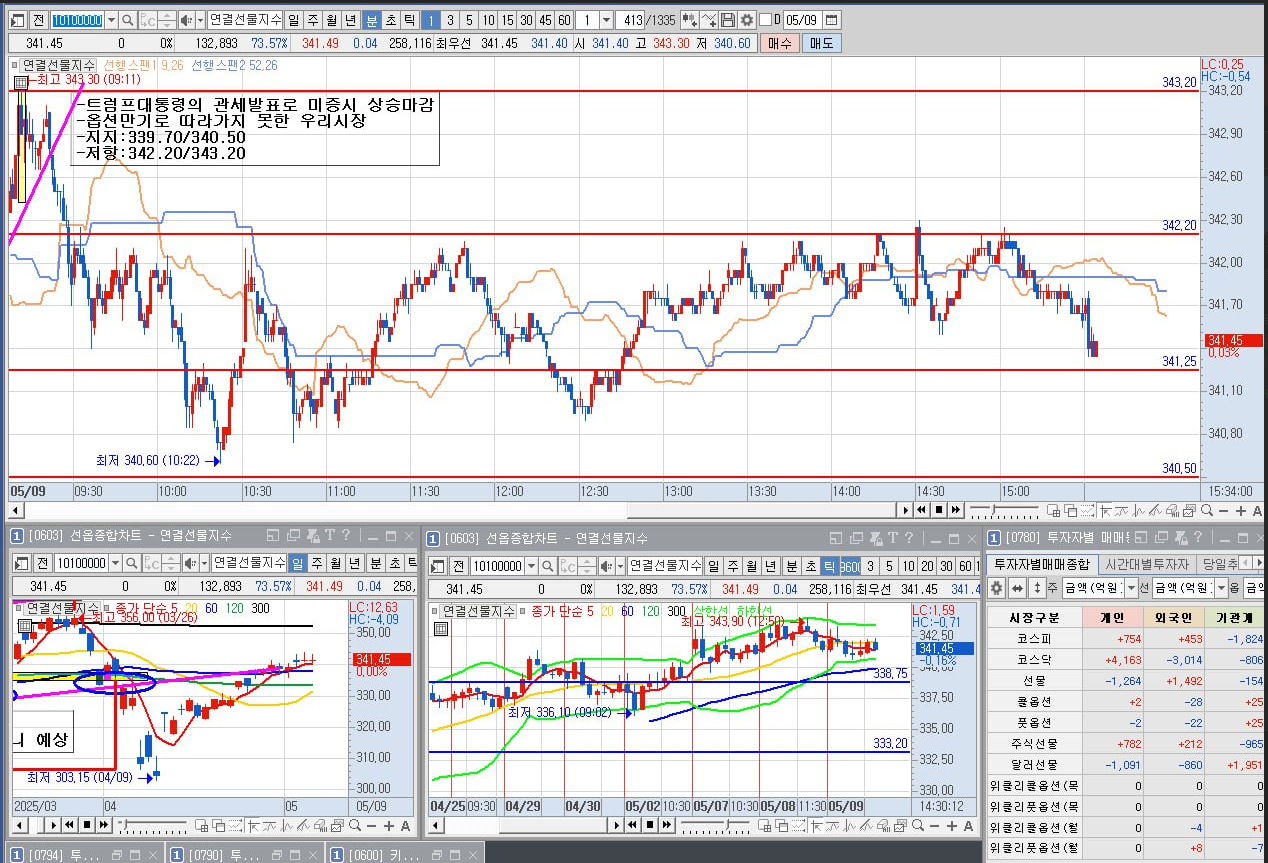
Task: Click the search magnifier beside code 10100000 in the top toolbar
Action: [x=128, y=20]
